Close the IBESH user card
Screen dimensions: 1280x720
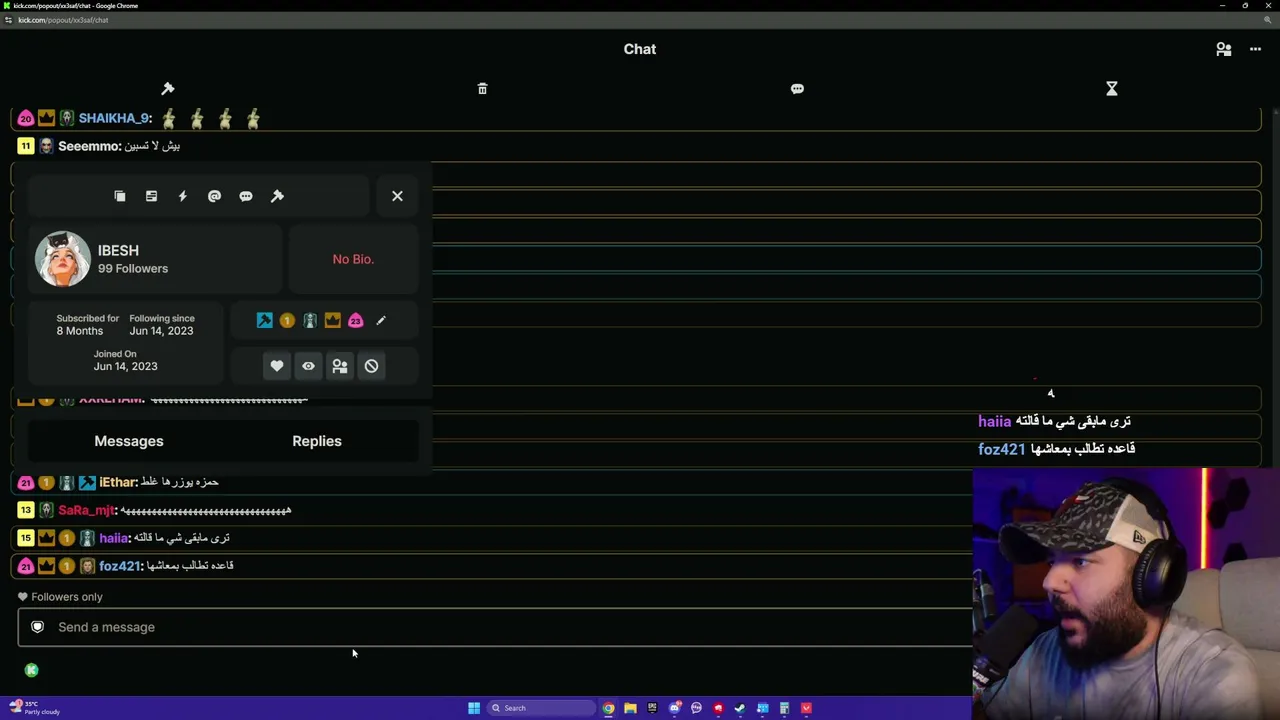coord(397,196)
